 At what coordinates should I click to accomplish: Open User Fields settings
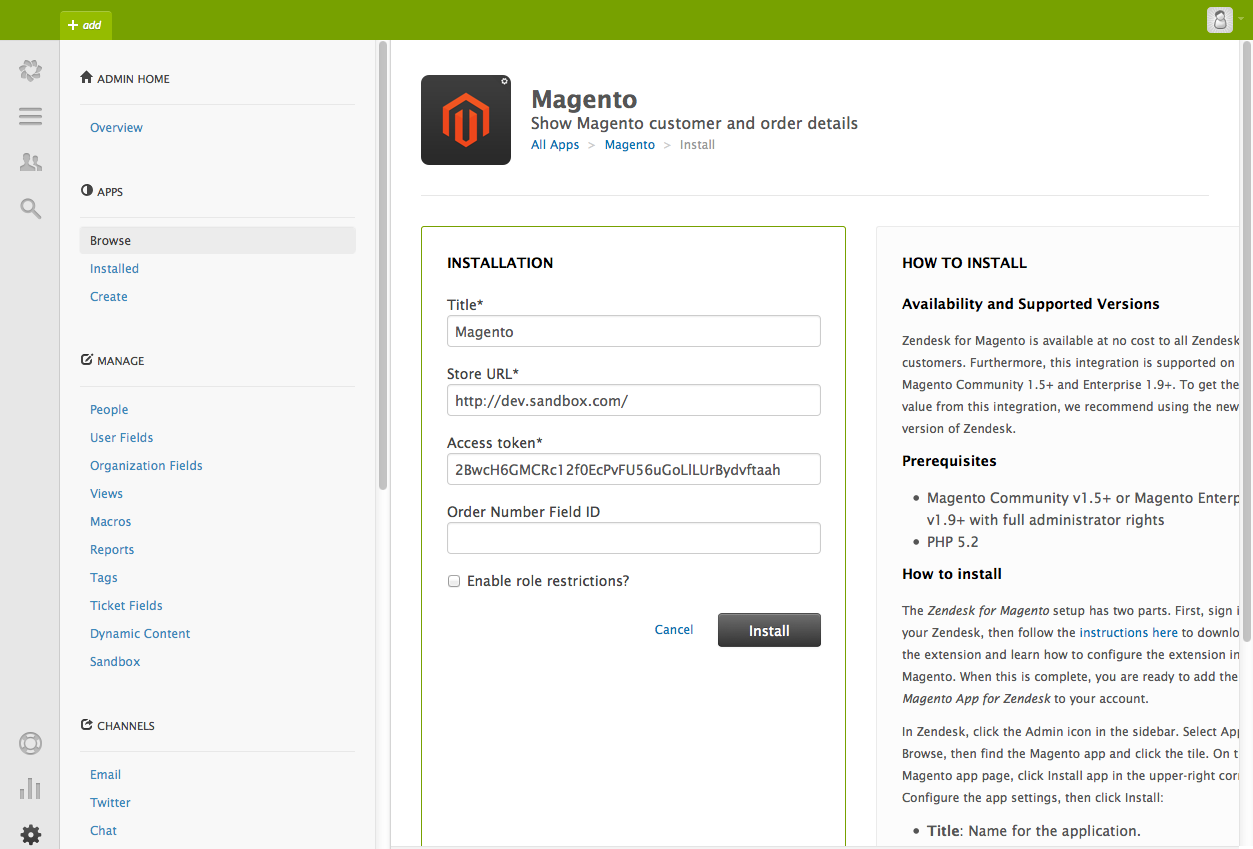pos(122,438)
